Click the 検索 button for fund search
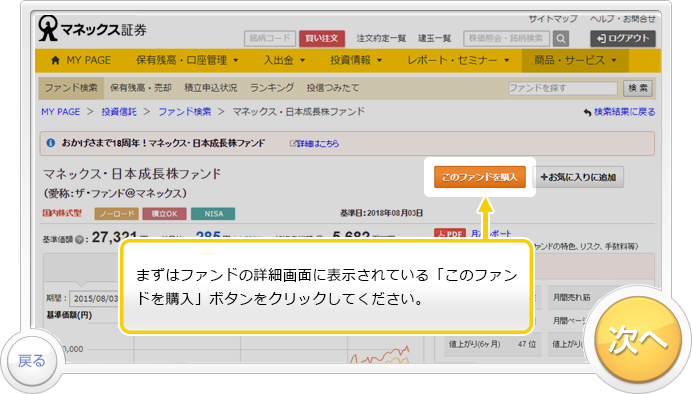 click(x=638, y=88)
